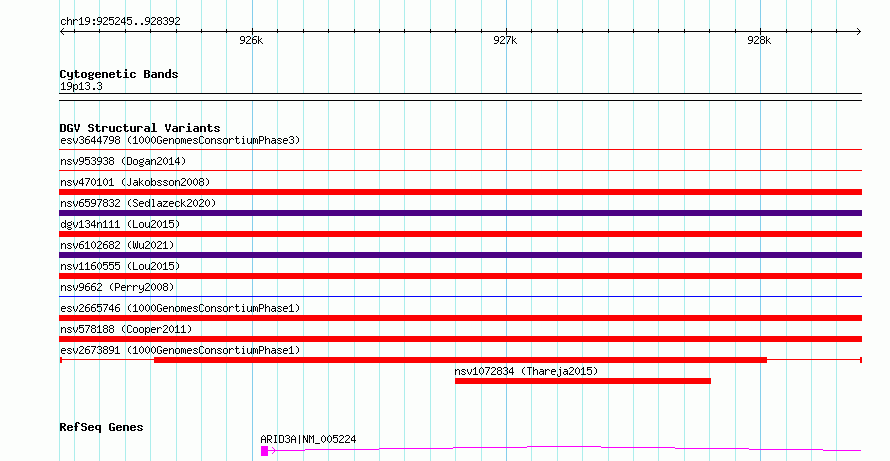The image size is (890, 461).
Task: Select the DGV Structural Variants track title
Action: 140,128
